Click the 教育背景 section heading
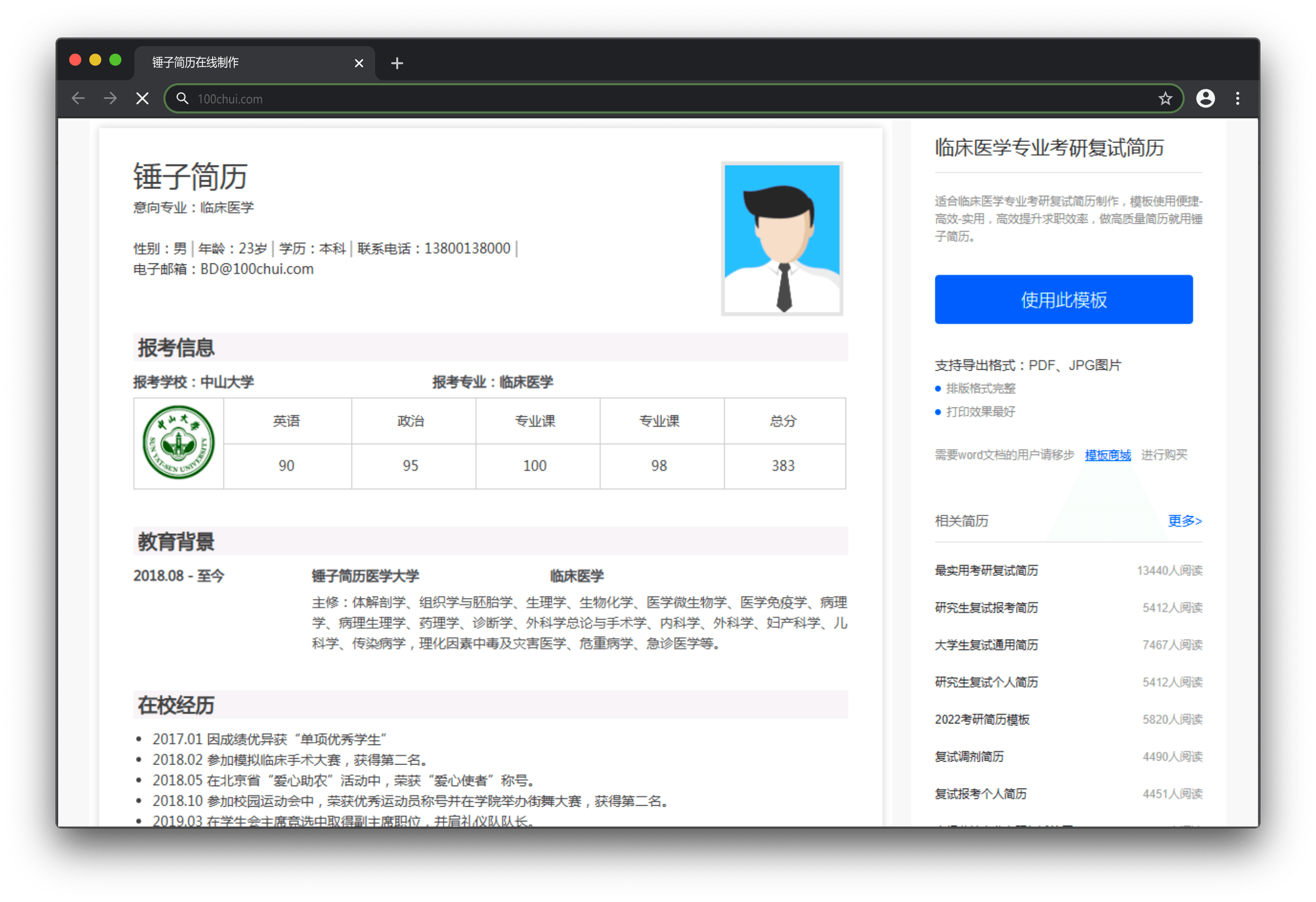Viewport: 1316px width, 902px height. pos(176,542)
